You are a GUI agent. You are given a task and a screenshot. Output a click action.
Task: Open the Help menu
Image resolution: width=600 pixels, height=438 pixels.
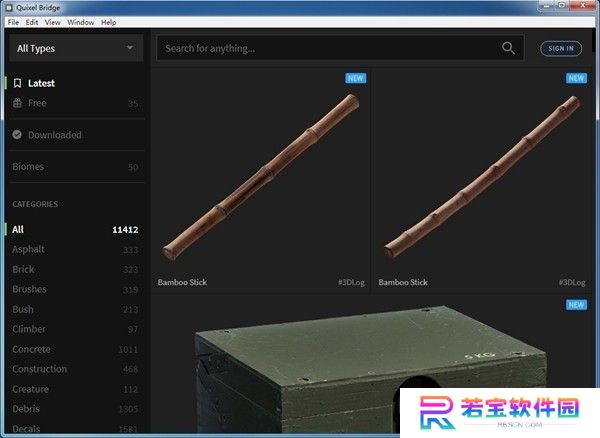[109, 22]
